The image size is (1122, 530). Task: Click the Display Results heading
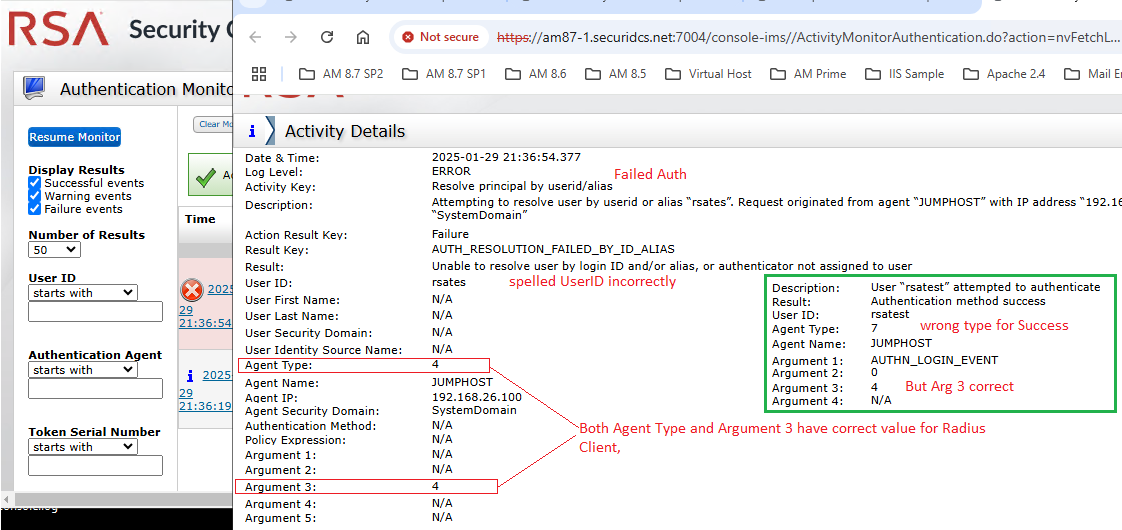tap(77, 170)
